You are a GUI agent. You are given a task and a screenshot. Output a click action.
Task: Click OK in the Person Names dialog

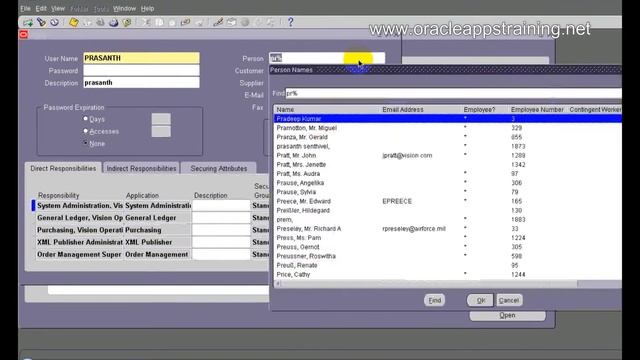(x=480, y=300)
